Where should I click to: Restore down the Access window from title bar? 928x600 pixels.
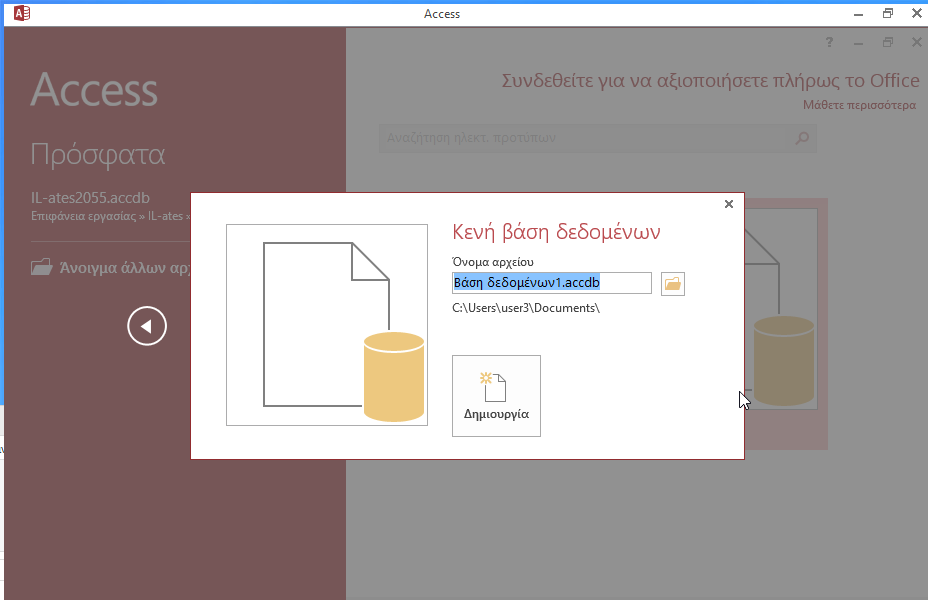[x=887, y=14]
